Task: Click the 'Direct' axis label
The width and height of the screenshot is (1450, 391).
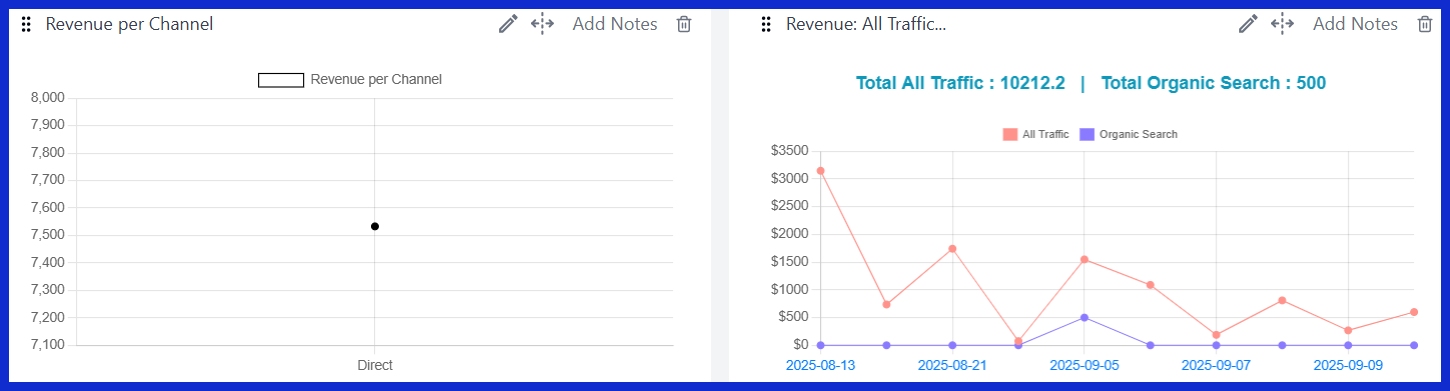Action: coord(375,365)
